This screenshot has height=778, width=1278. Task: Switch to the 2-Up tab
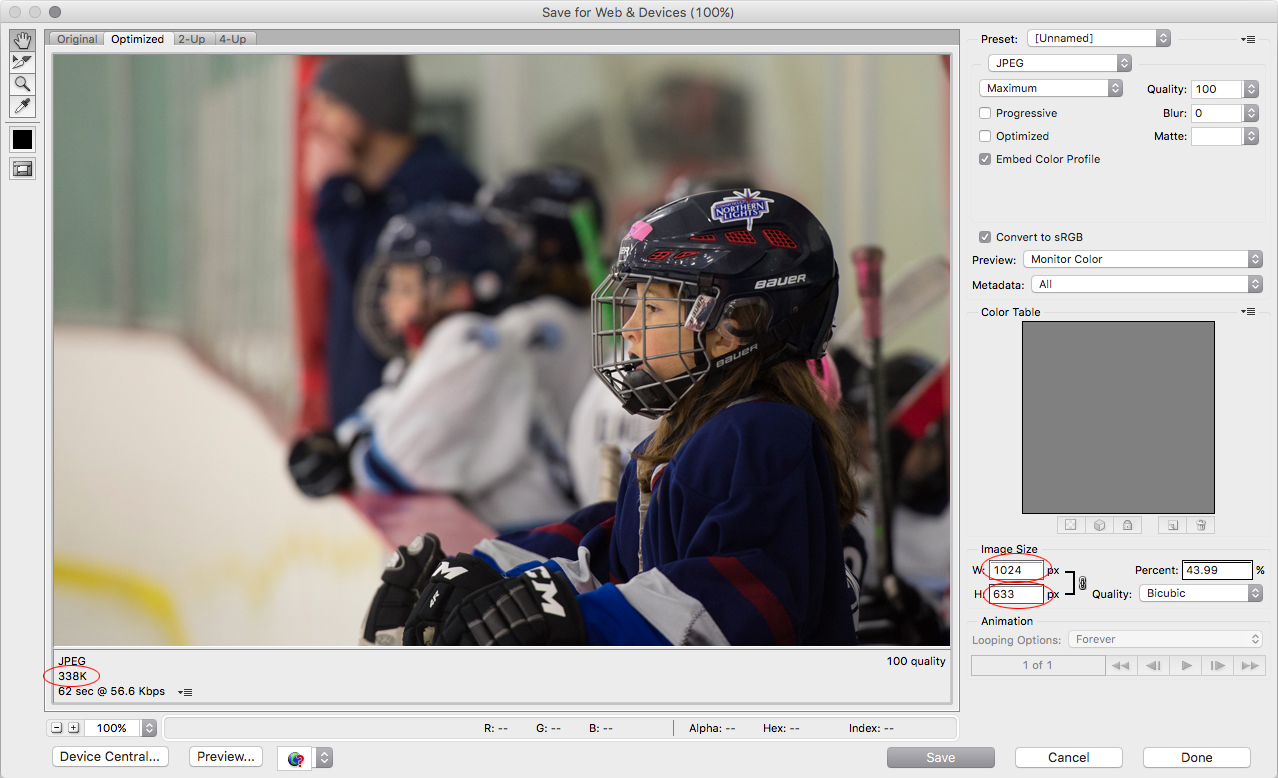coord(191,39)
